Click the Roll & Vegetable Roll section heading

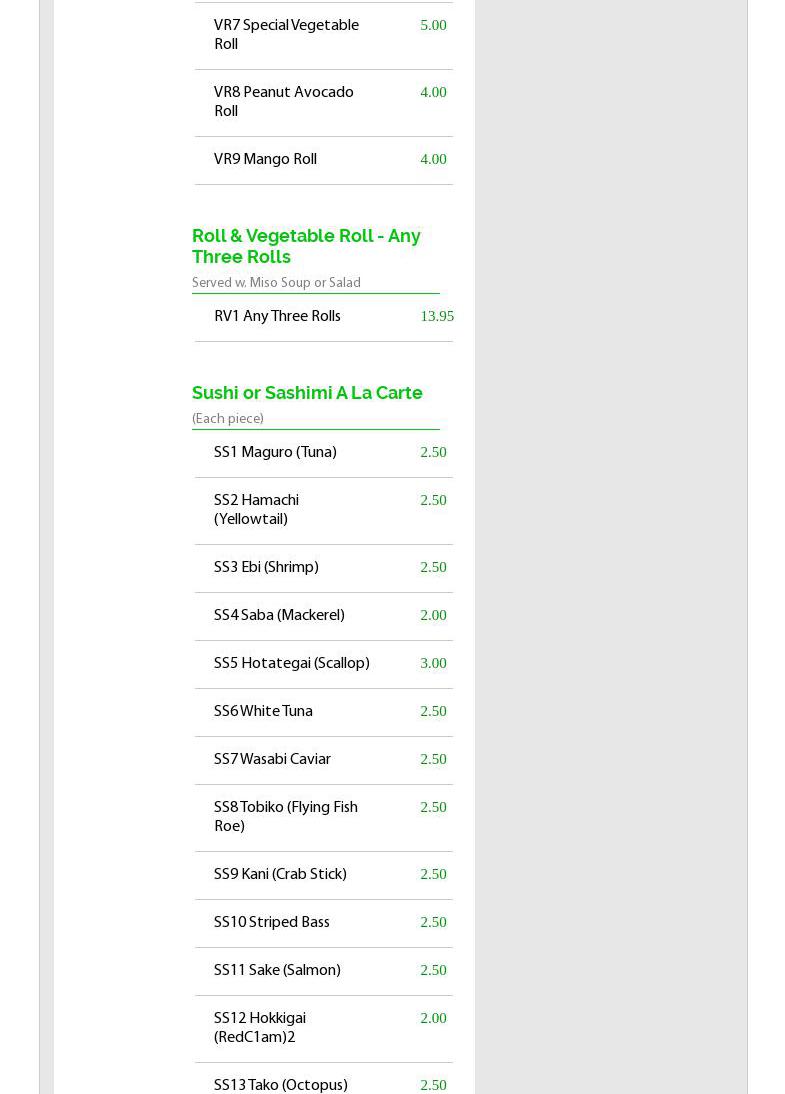coord(306,246)
